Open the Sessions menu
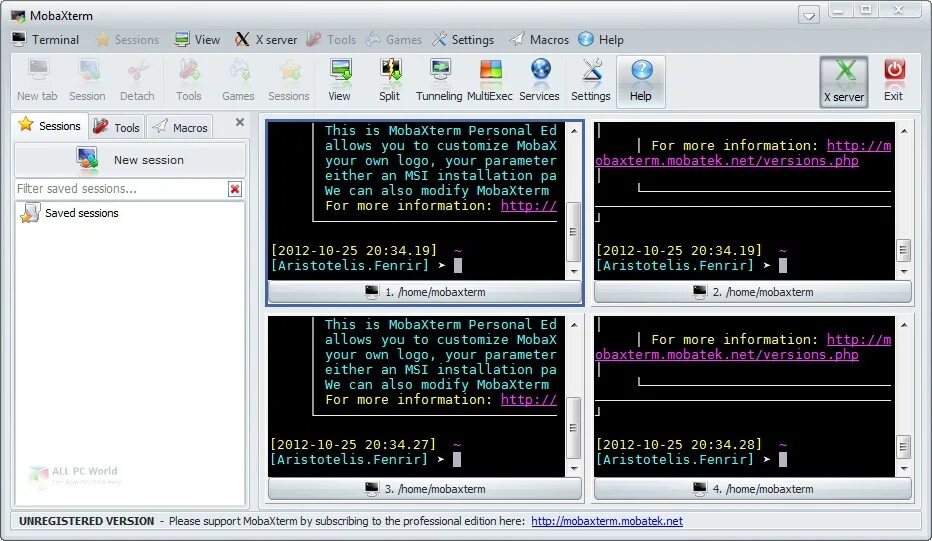932x541 pixels. pos(128,40)
